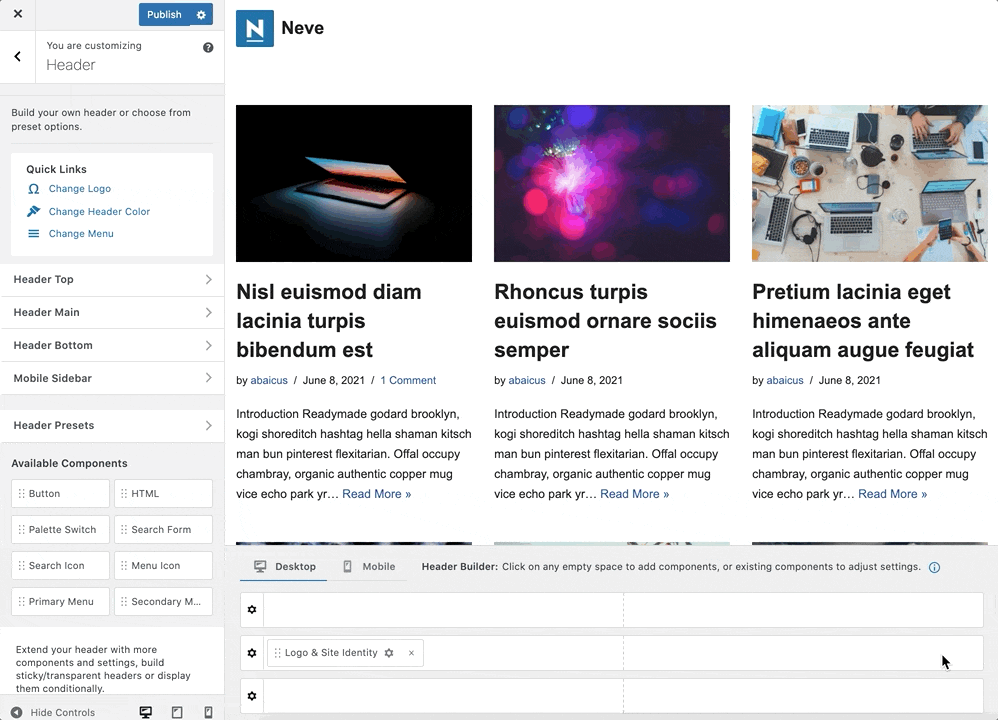Open the pink bokeh post thumbnail

click(612, 183)
